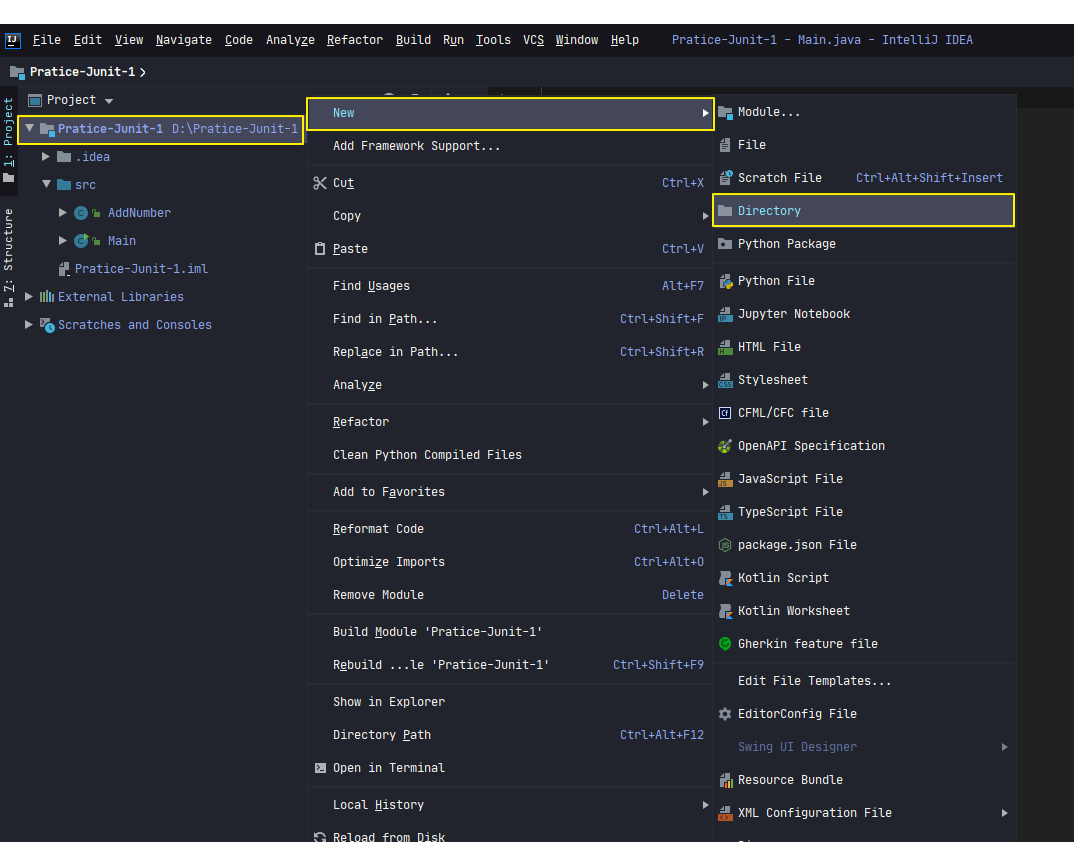
Task: Select Build Module 'Pratice-Junit-1'
Action: click(510, 632)
